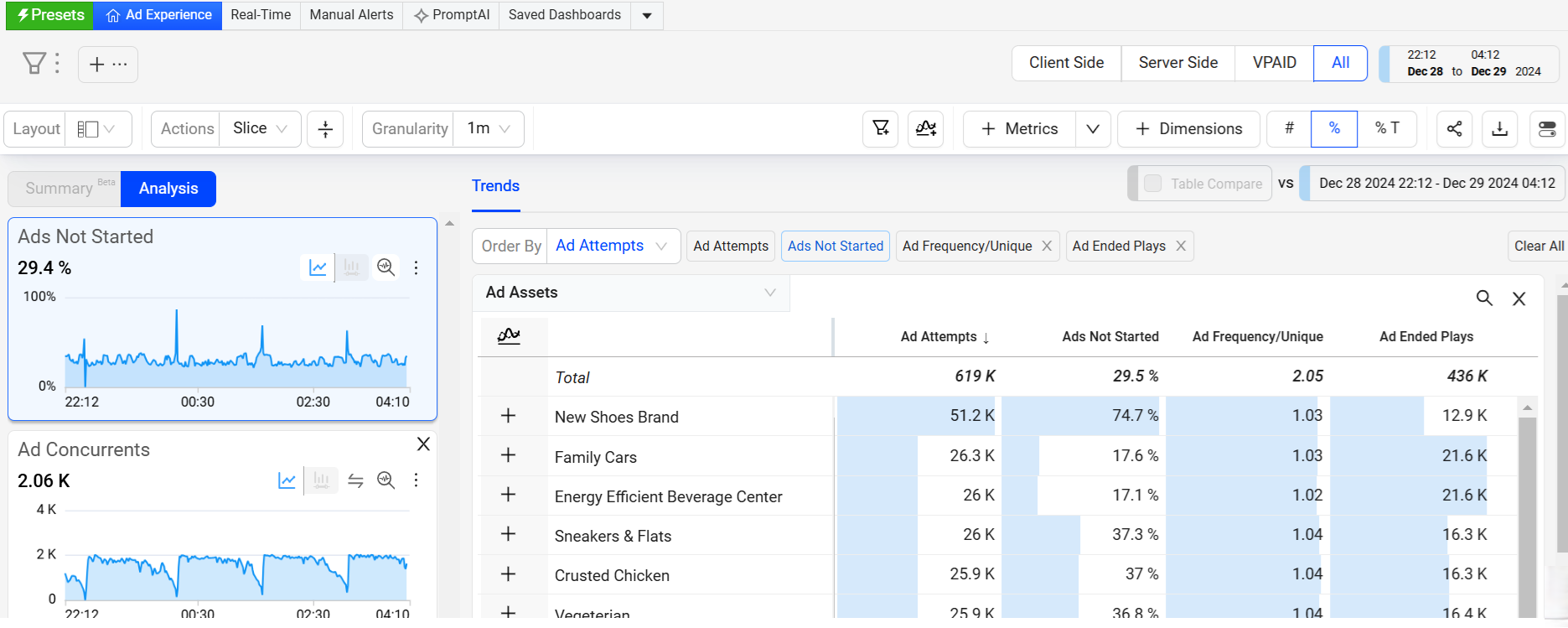
Task: Click the clear filter icon in toolbar
Action: (881, 129)
